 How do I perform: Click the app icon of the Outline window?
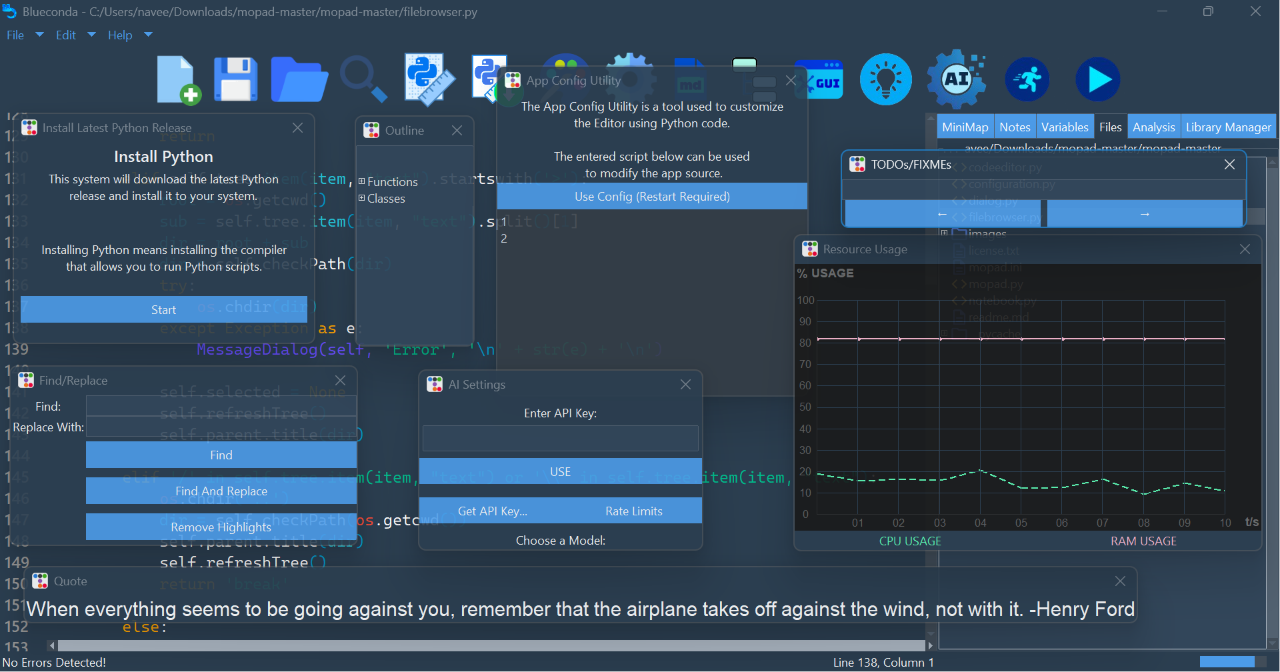371,131
